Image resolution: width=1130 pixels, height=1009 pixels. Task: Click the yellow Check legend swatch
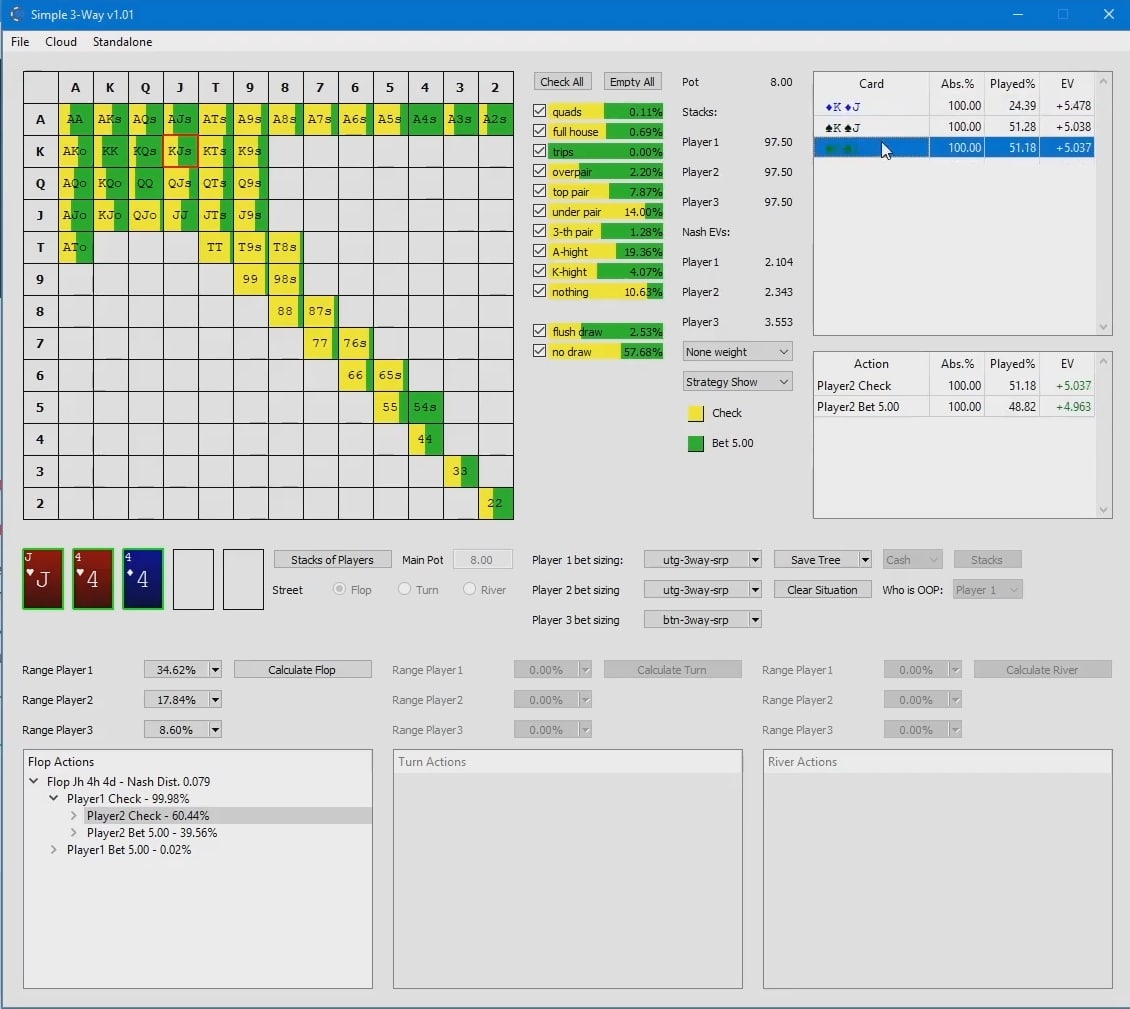pos(695,413)
